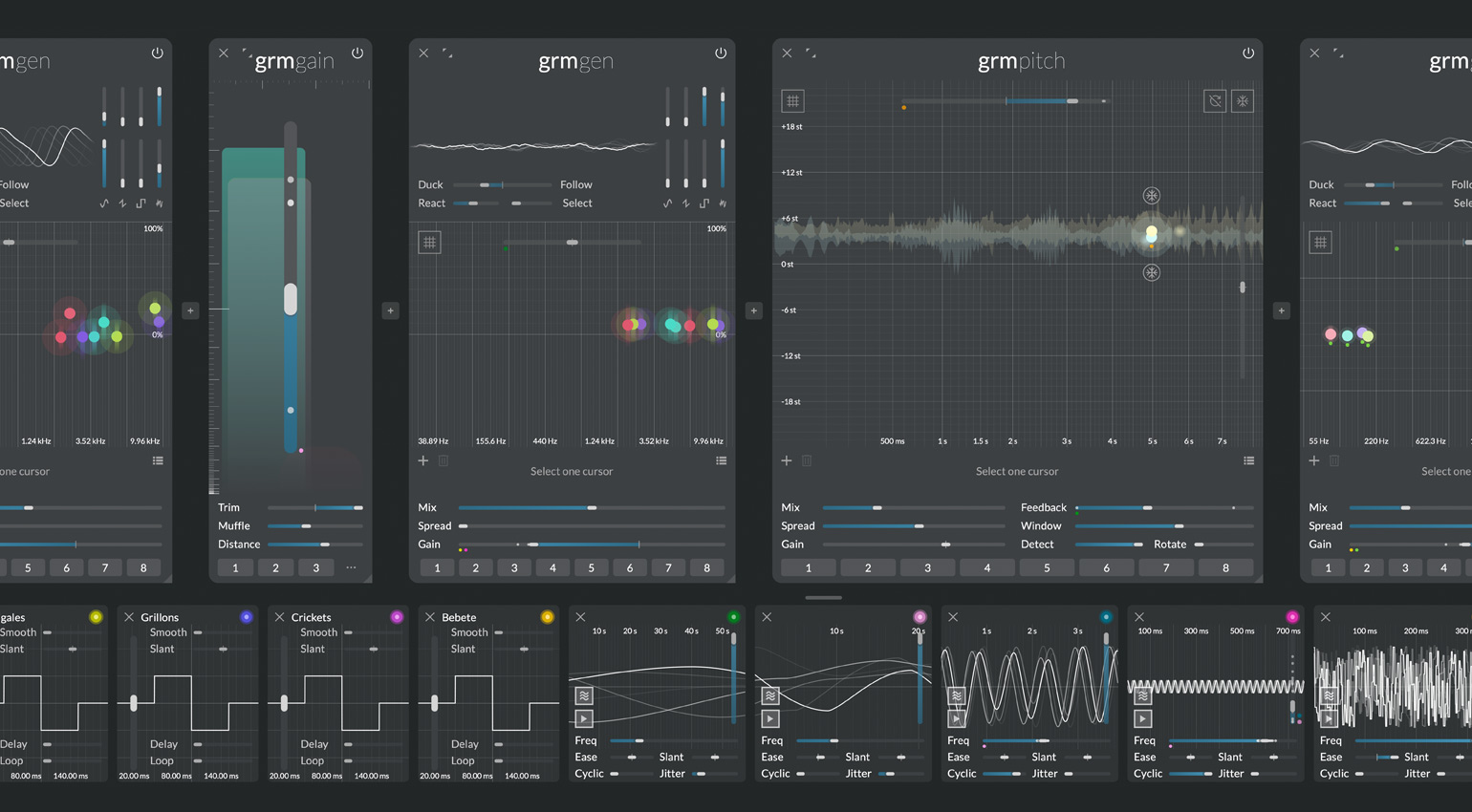Click freeze snowflake button at grmpitch top right

click(x=1243, y=101)
